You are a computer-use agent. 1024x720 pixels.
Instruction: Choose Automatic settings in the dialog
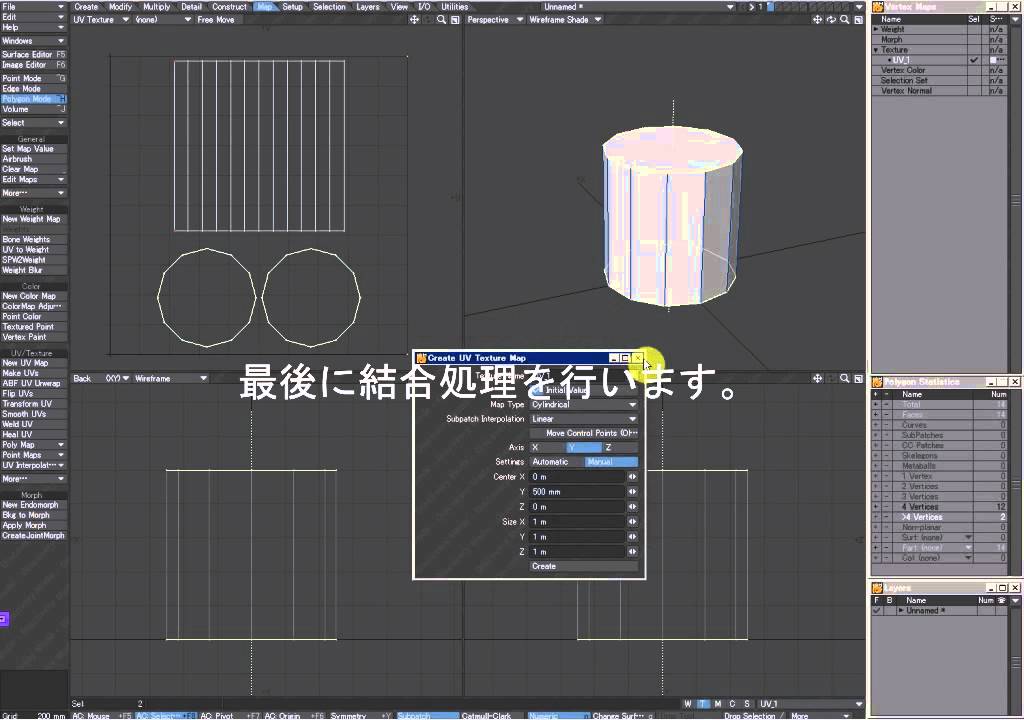[x=556, y=462]
